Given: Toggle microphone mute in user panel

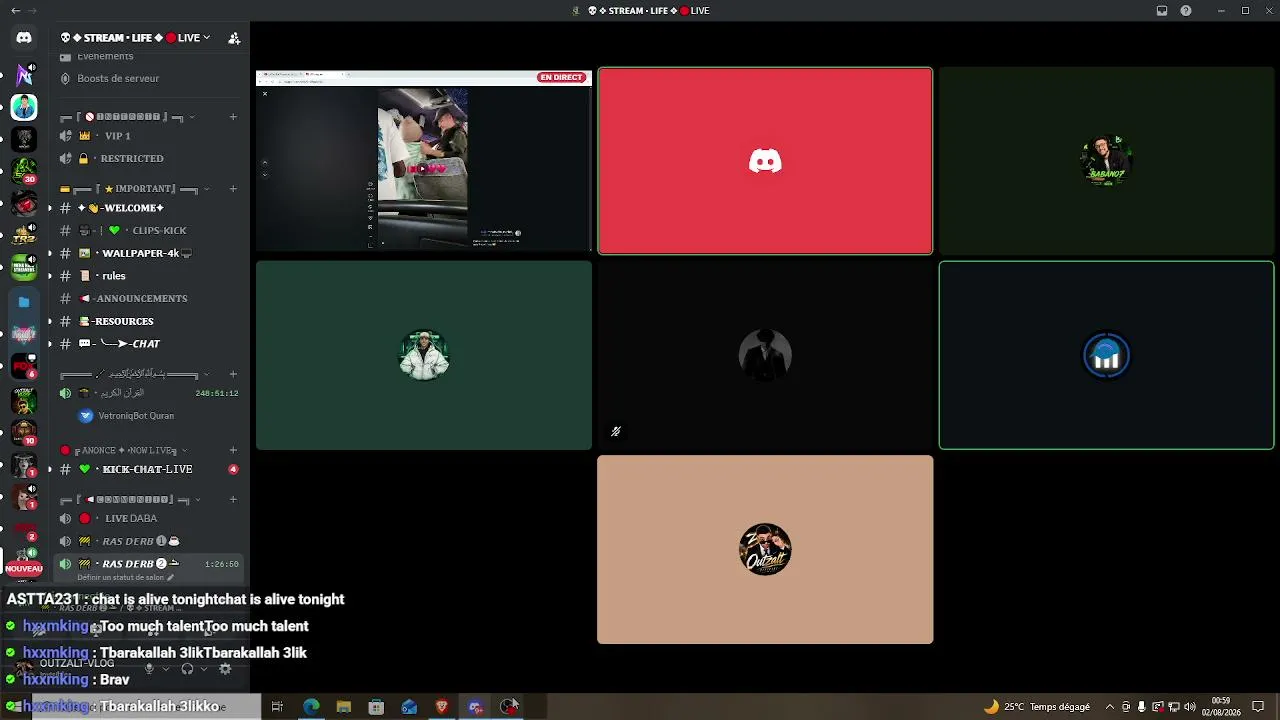Looking at the screenshot, I should point(149,668).
